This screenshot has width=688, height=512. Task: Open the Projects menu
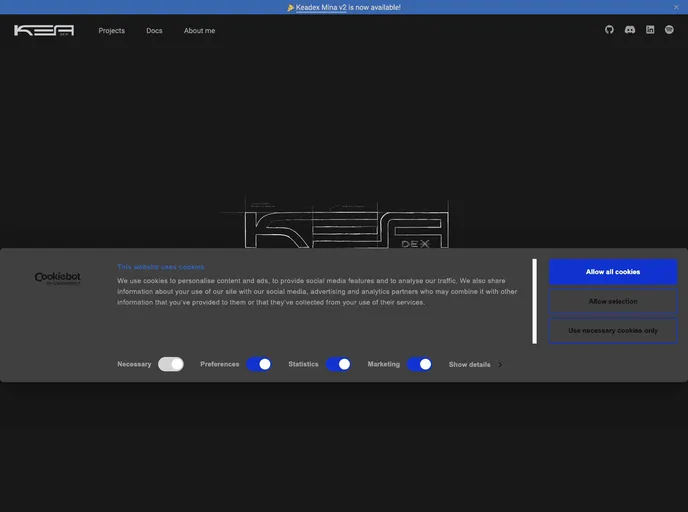point(111,31)
